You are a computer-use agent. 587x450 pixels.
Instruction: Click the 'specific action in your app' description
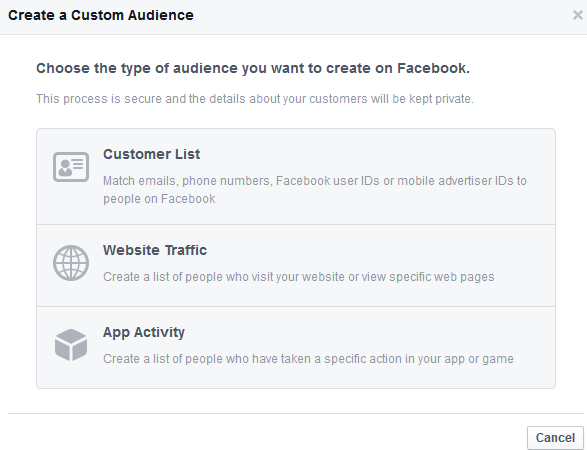click(x=308, y=359)
